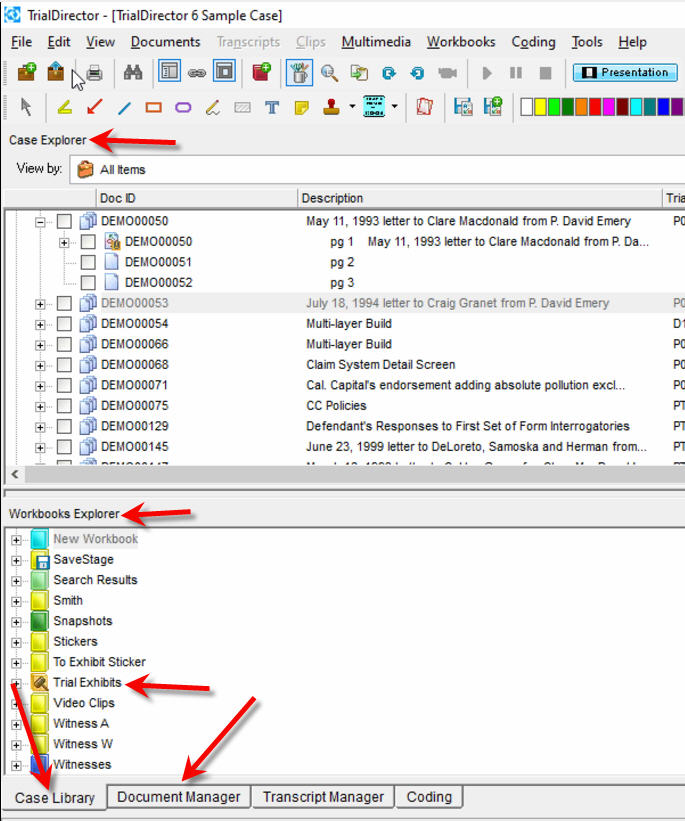Click the Description column header
Viewport: 685px width, 821px height.
pos(480,198)
